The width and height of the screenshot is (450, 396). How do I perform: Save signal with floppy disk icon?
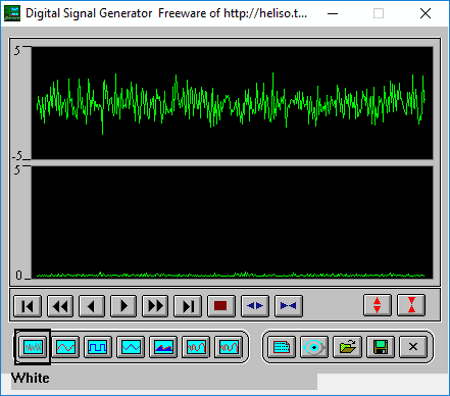pyautogui.click(x=380, y=347)
